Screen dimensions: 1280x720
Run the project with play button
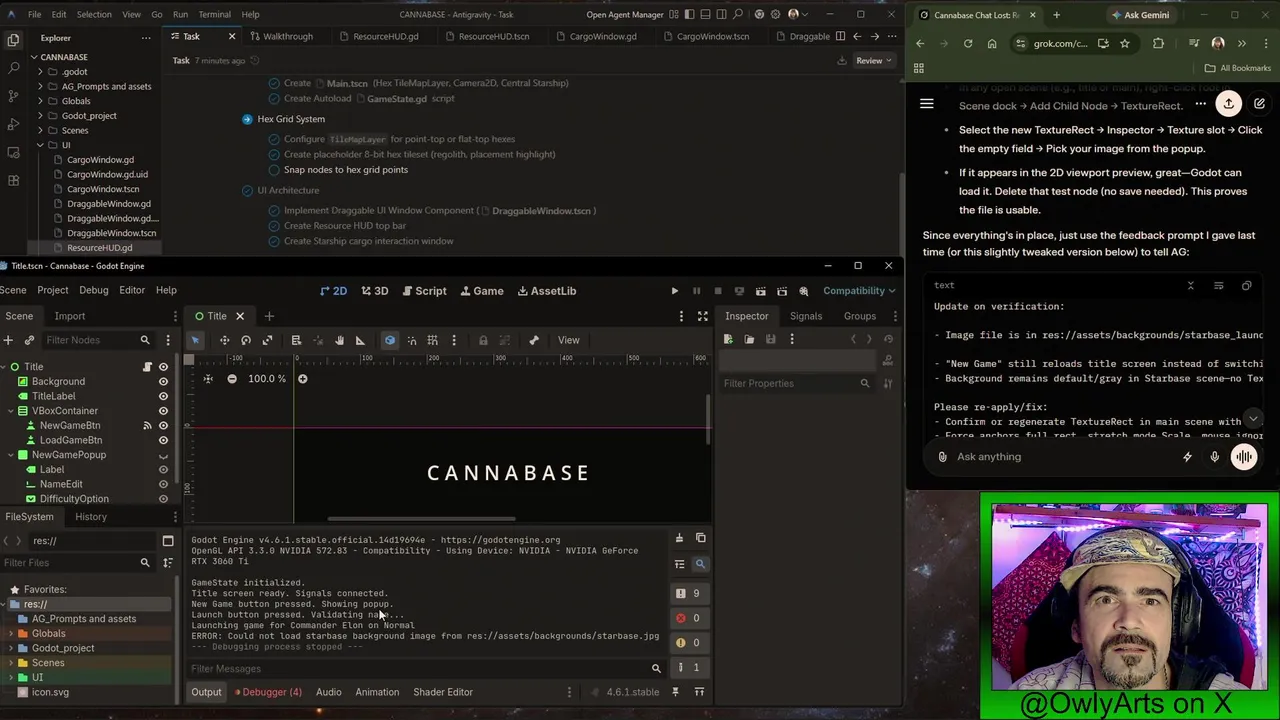(674, 291)
